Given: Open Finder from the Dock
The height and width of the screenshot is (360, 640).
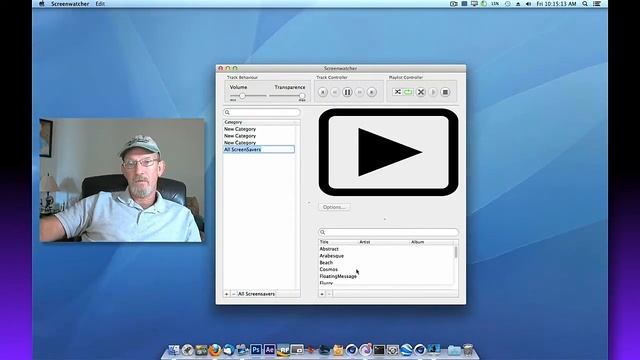Looking at the screenshot, I should [x=174, y=350].
